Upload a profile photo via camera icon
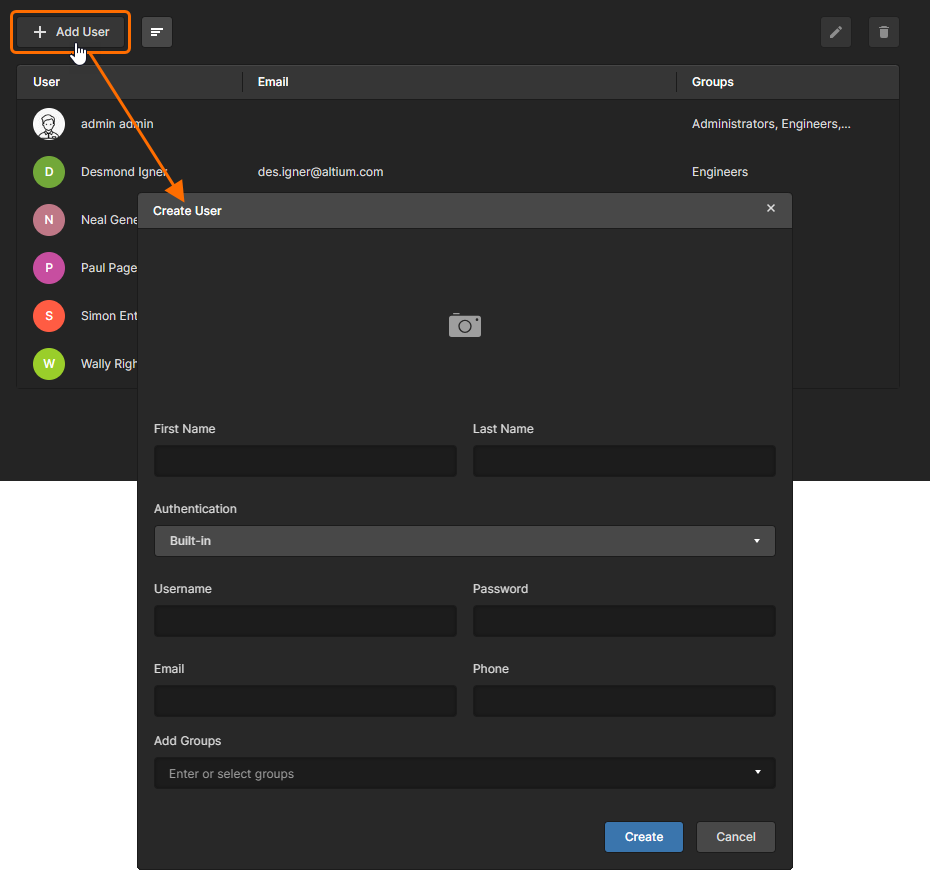This screenshot has height=870, width=930. click(464, 325)
